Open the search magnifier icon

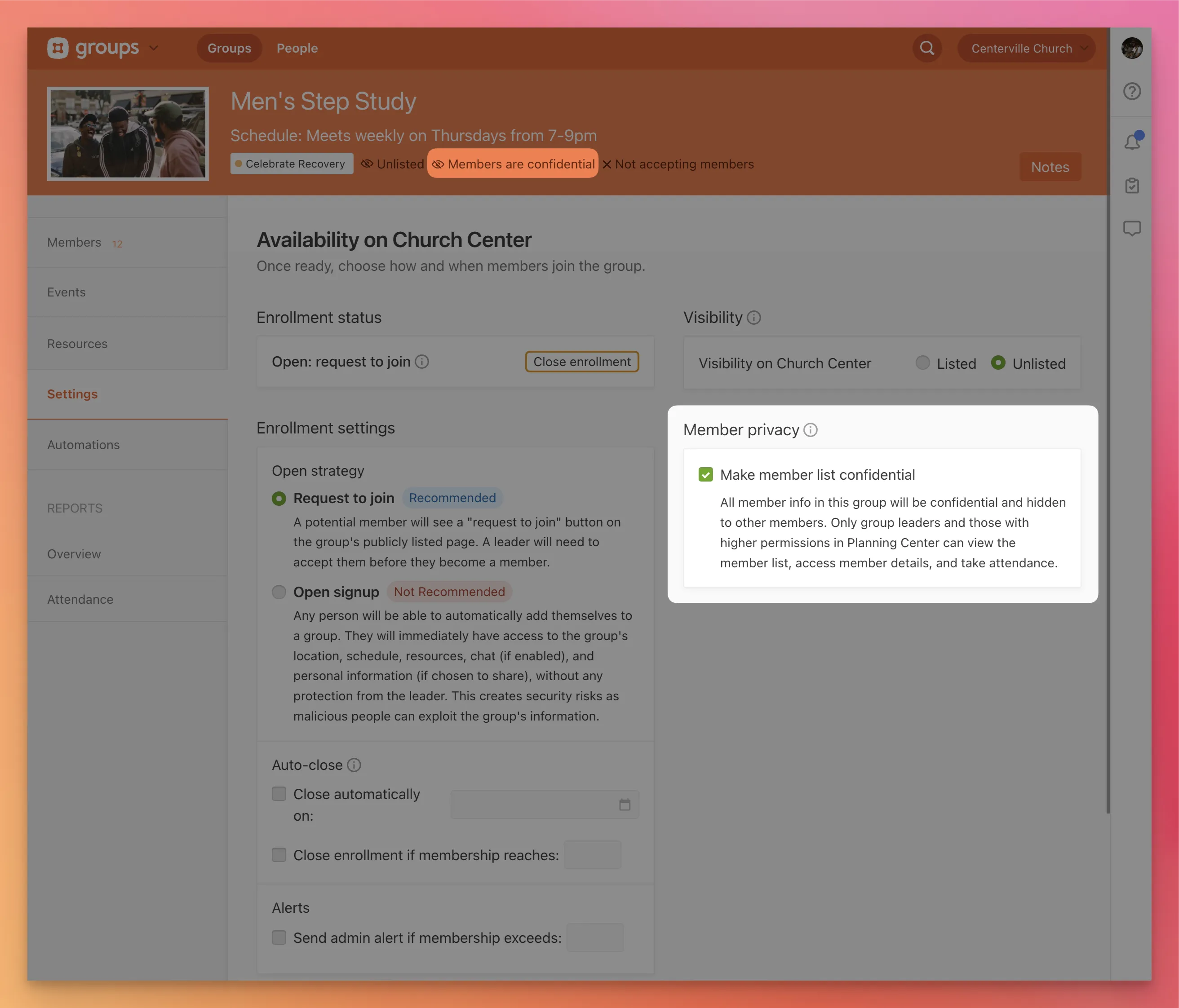pos(927,49)
